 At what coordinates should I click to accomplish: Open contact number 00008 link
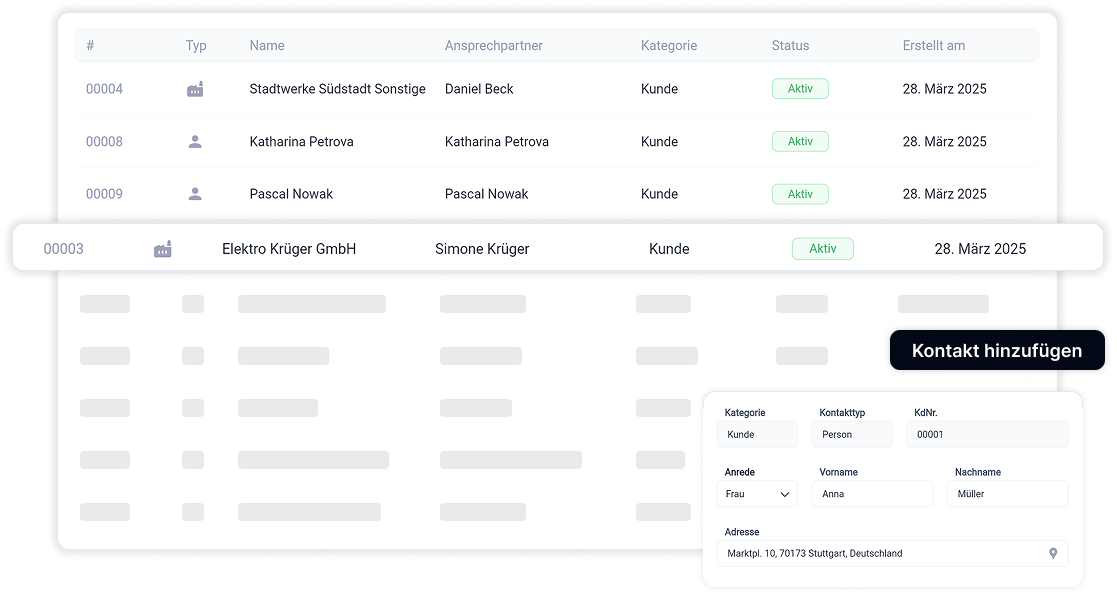point(104,142)
